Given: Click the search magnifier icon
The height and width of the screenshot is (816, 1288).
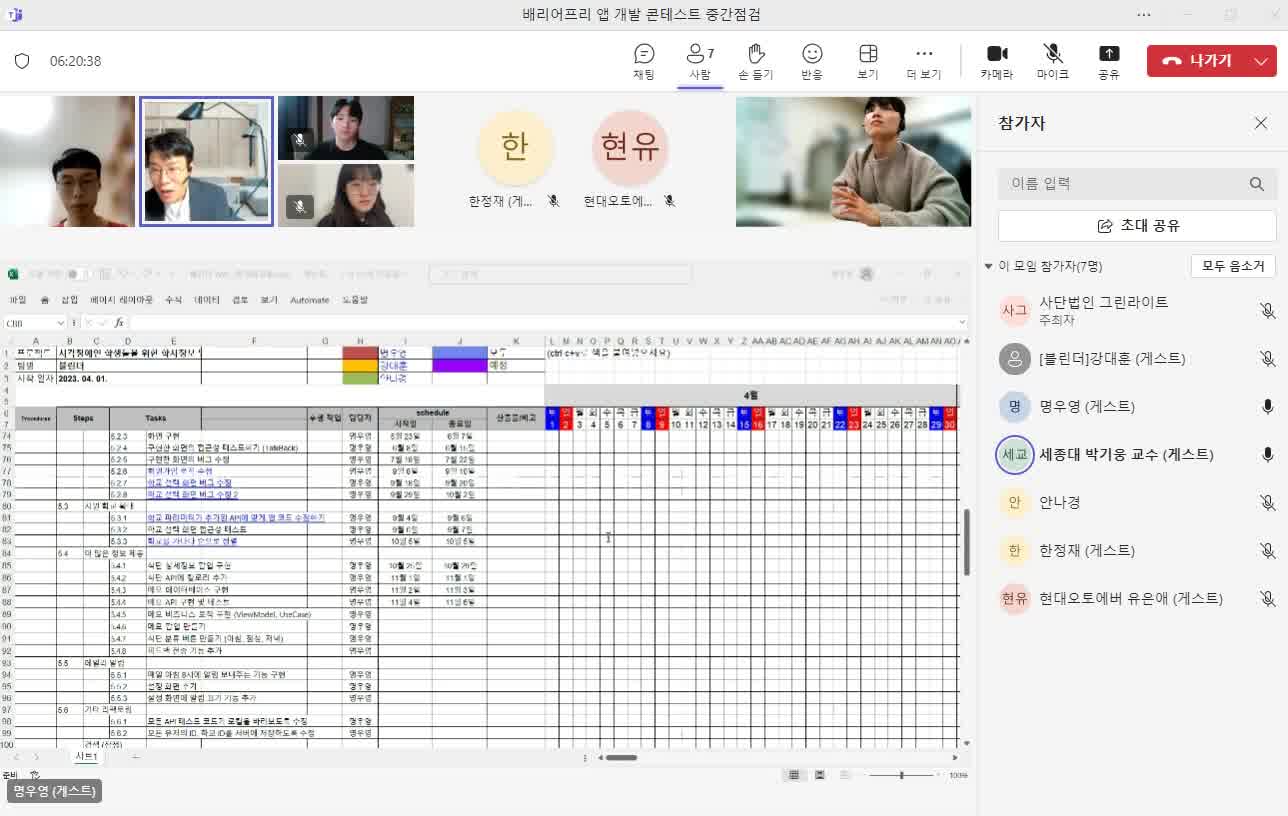Looking at the screenshot, I should click(x=1257, y=184).
